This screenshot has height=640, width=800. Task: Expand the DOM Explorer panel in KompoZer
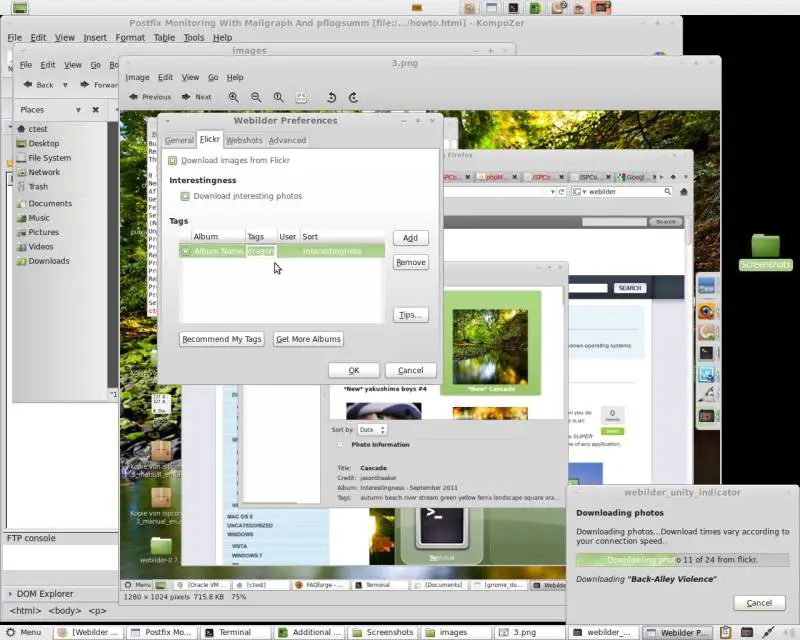10,594
